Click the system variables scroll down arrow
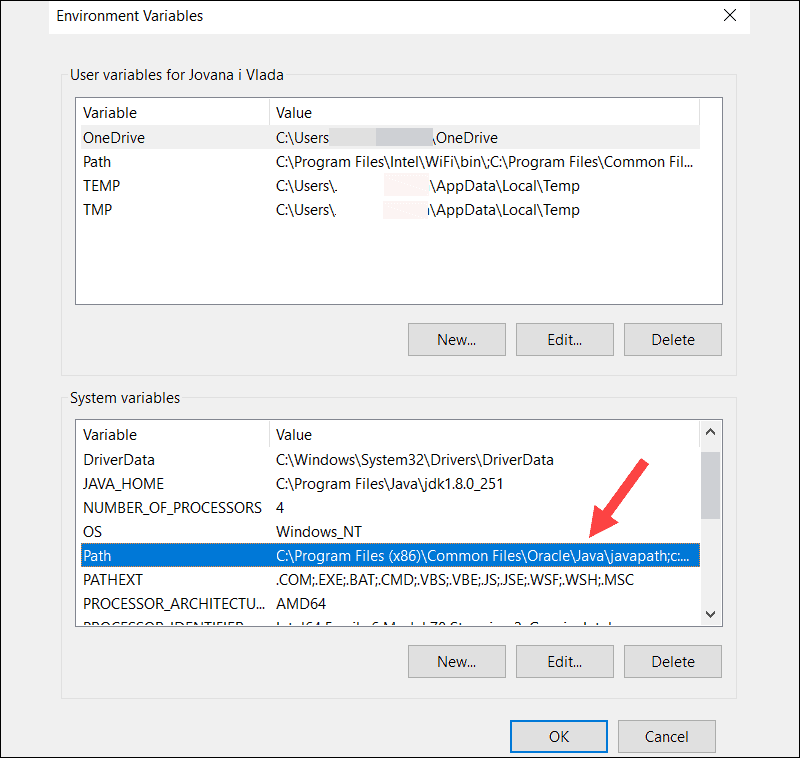Viewport: 800px width, 758px height. (x=710, y=614)
